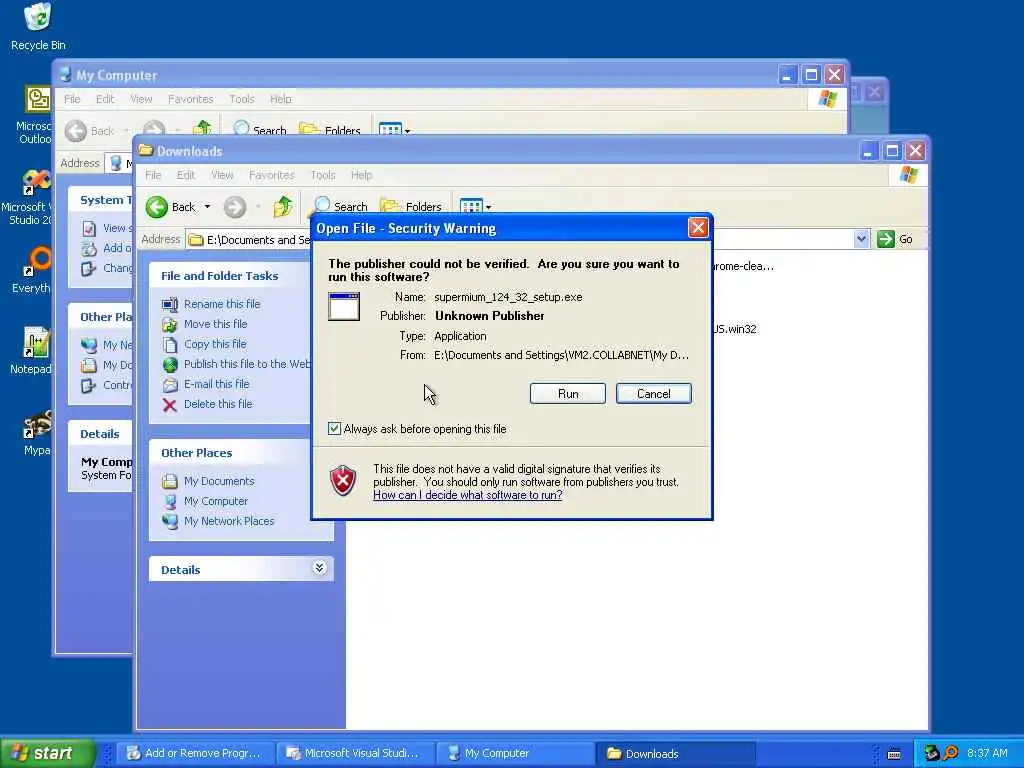Screen dimensions: 1024x768
Task: Click the red X Delete this file icon
Action: [x=170, y=405]
